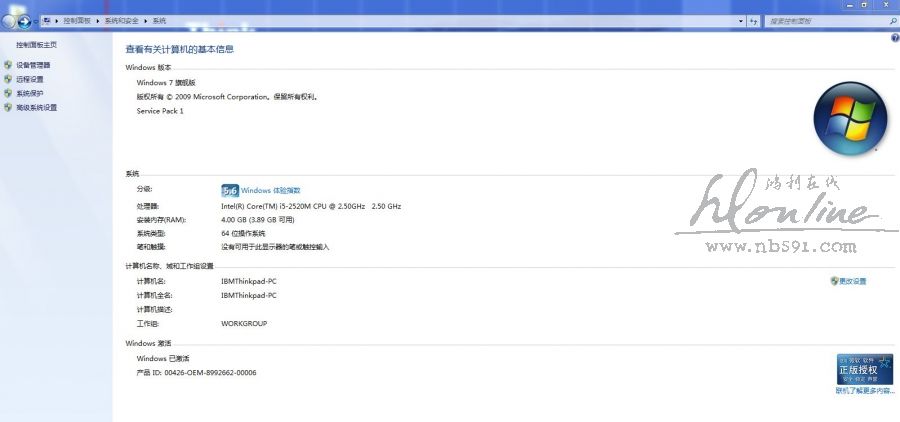Click the Back navigation arrow button
Screen dimensions: 900x422
point(9,20)
